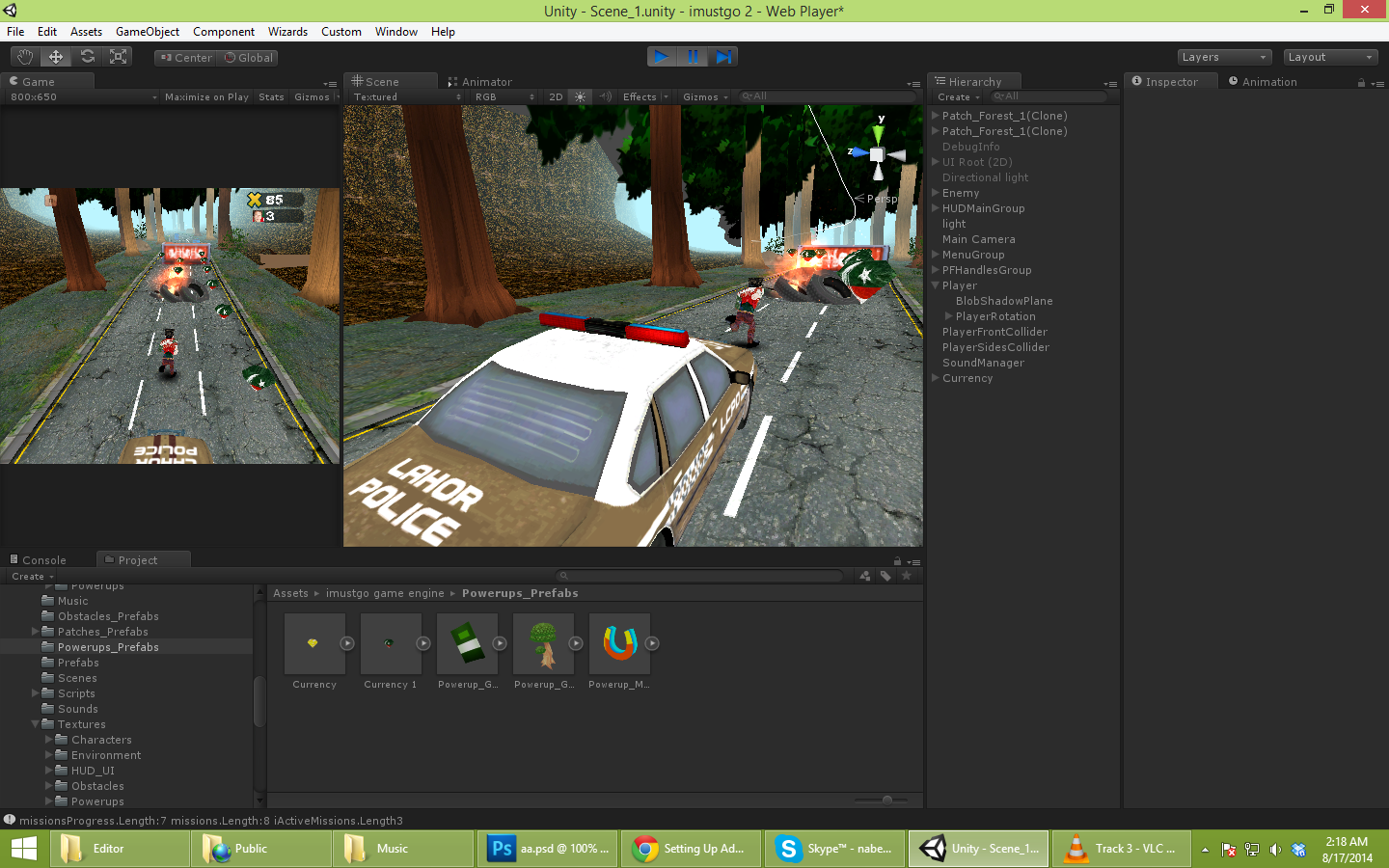Open Photoshop aa.psd from taskbar
The width and height of the screenshot is (1389, 868).
(548, 849)
